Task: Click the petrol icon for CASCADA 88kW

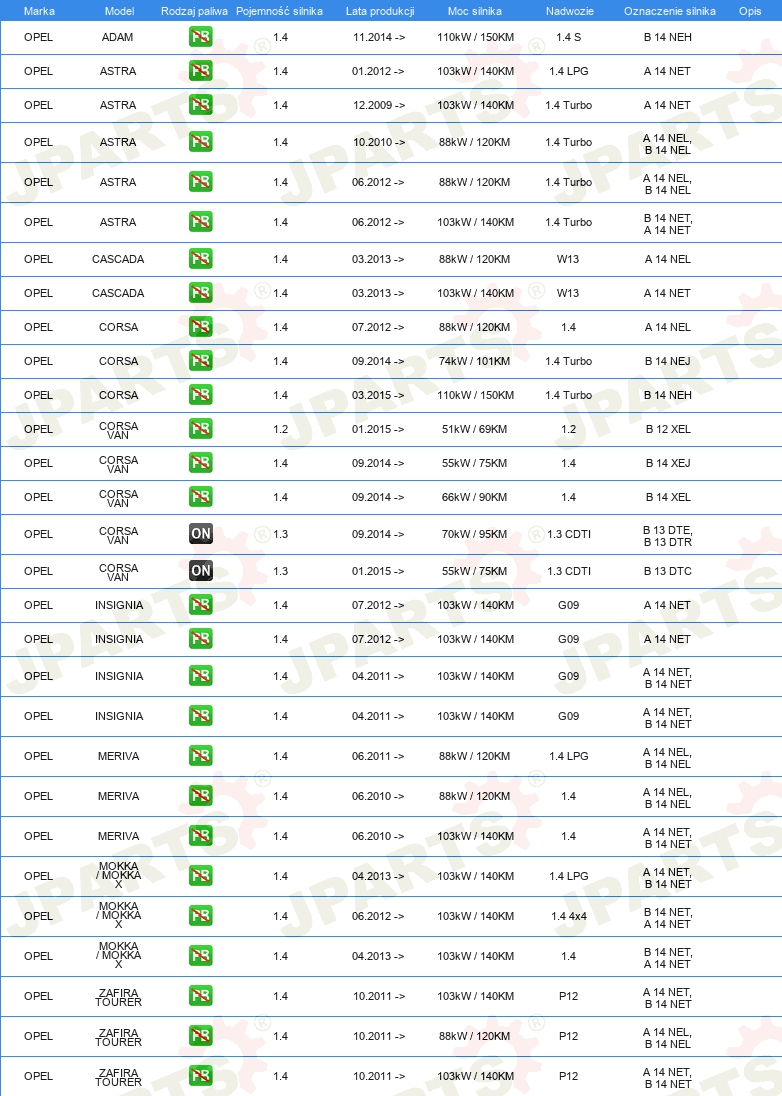Action: point(201,259)
